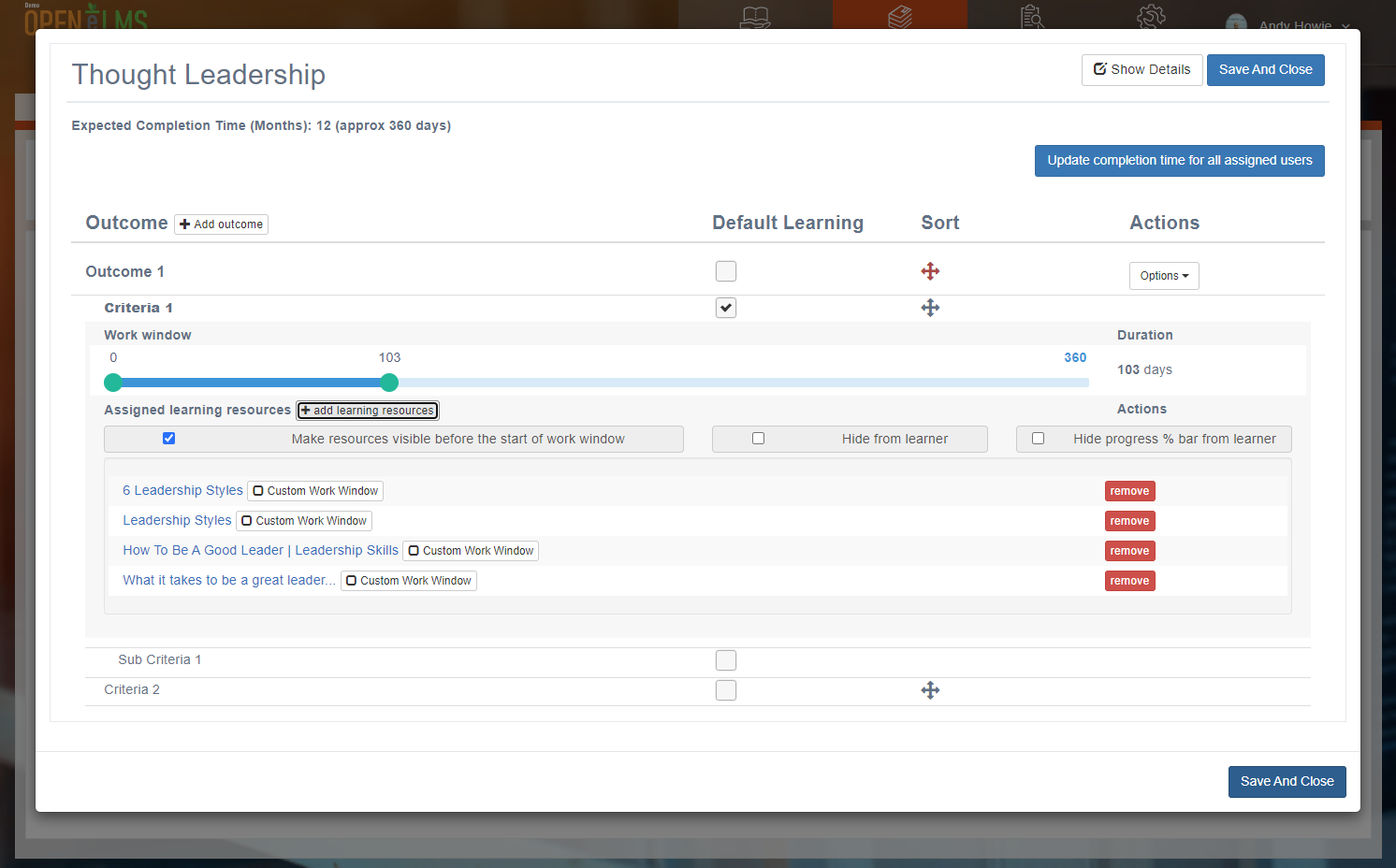Open the stacked books icon in the background nav bar

pyautogui.click(x=900, y=17)
